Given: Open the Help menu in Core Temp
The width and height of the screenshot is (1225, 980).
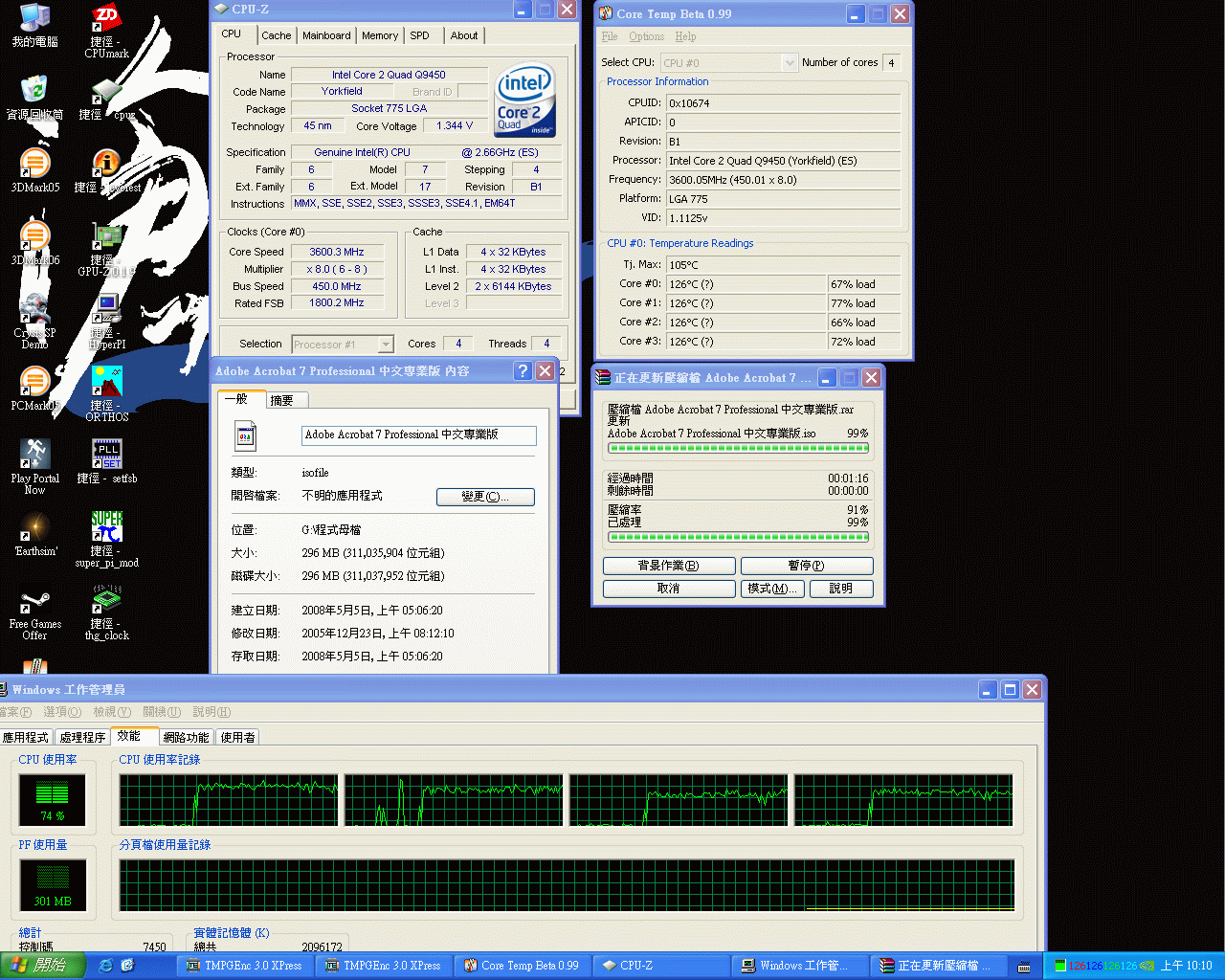Looking at the screenshot, I should point(685,36).
